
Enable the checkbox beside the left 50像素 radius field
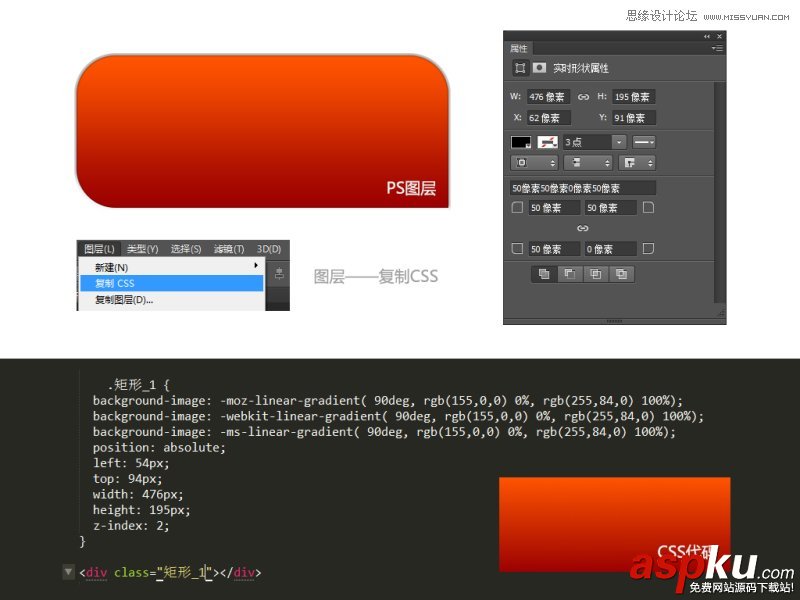[517, 206]
